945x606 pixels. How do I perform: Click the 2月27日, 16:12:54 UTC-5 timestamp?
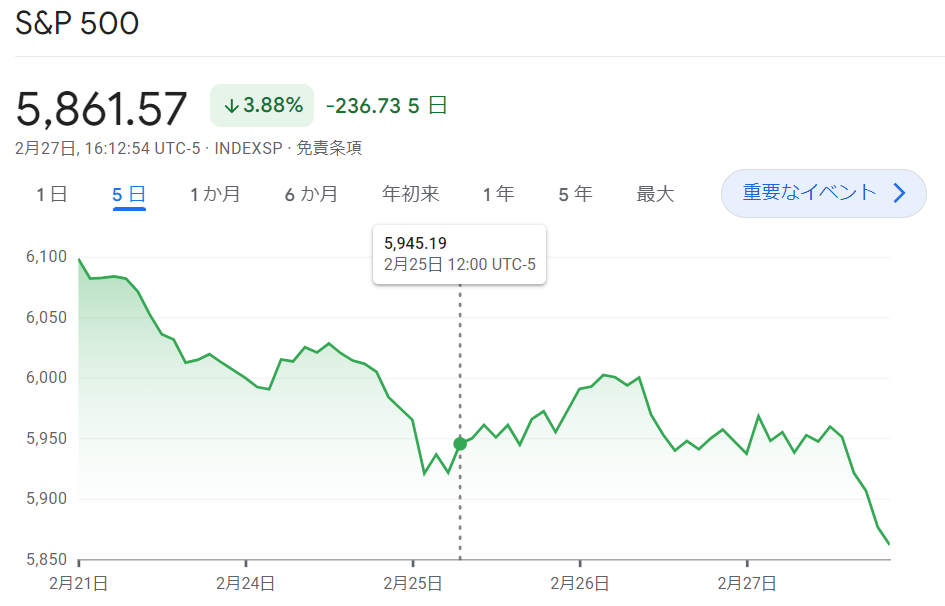tap(108, 148)
